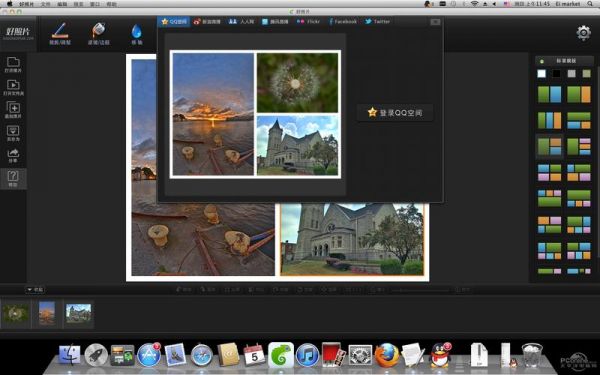The height and width of the screenshot is (375, 600).
Task: Click the add photo plus icon
Action: [x=13, y=110]
